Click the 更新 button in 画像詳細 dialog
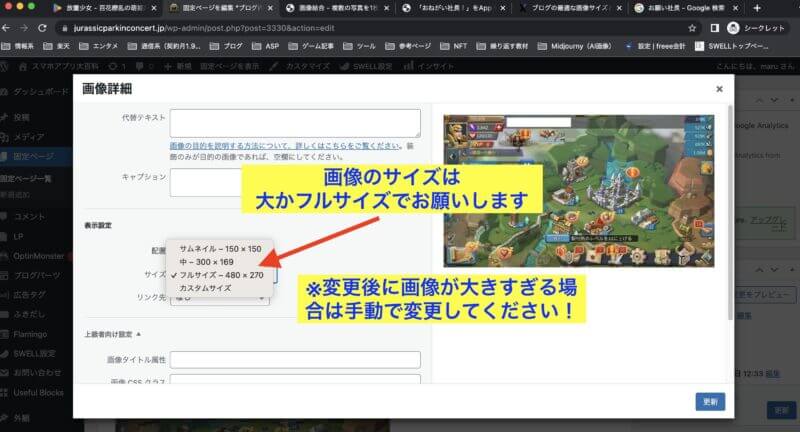 (710, 402)
